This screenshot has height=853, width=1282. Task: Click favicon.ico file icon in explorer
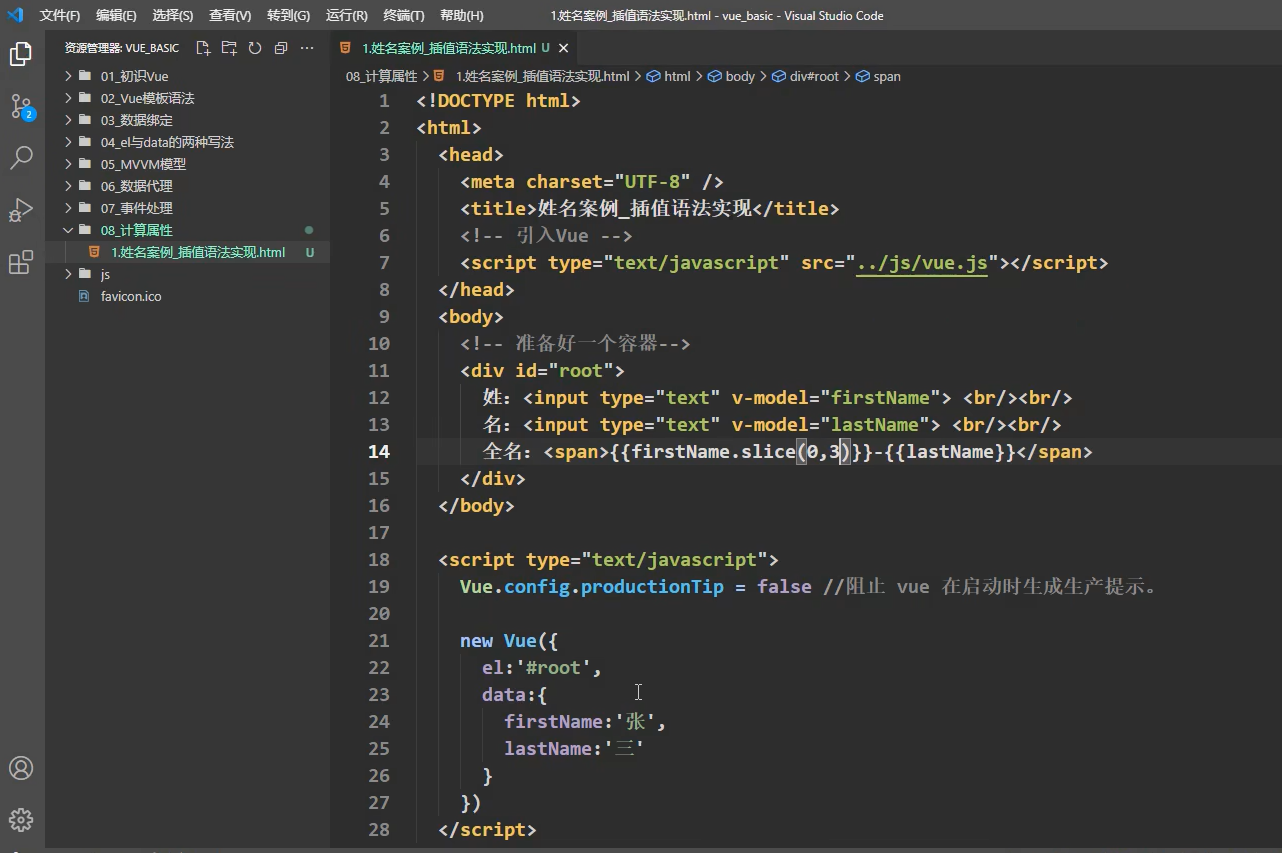(83, 296)
